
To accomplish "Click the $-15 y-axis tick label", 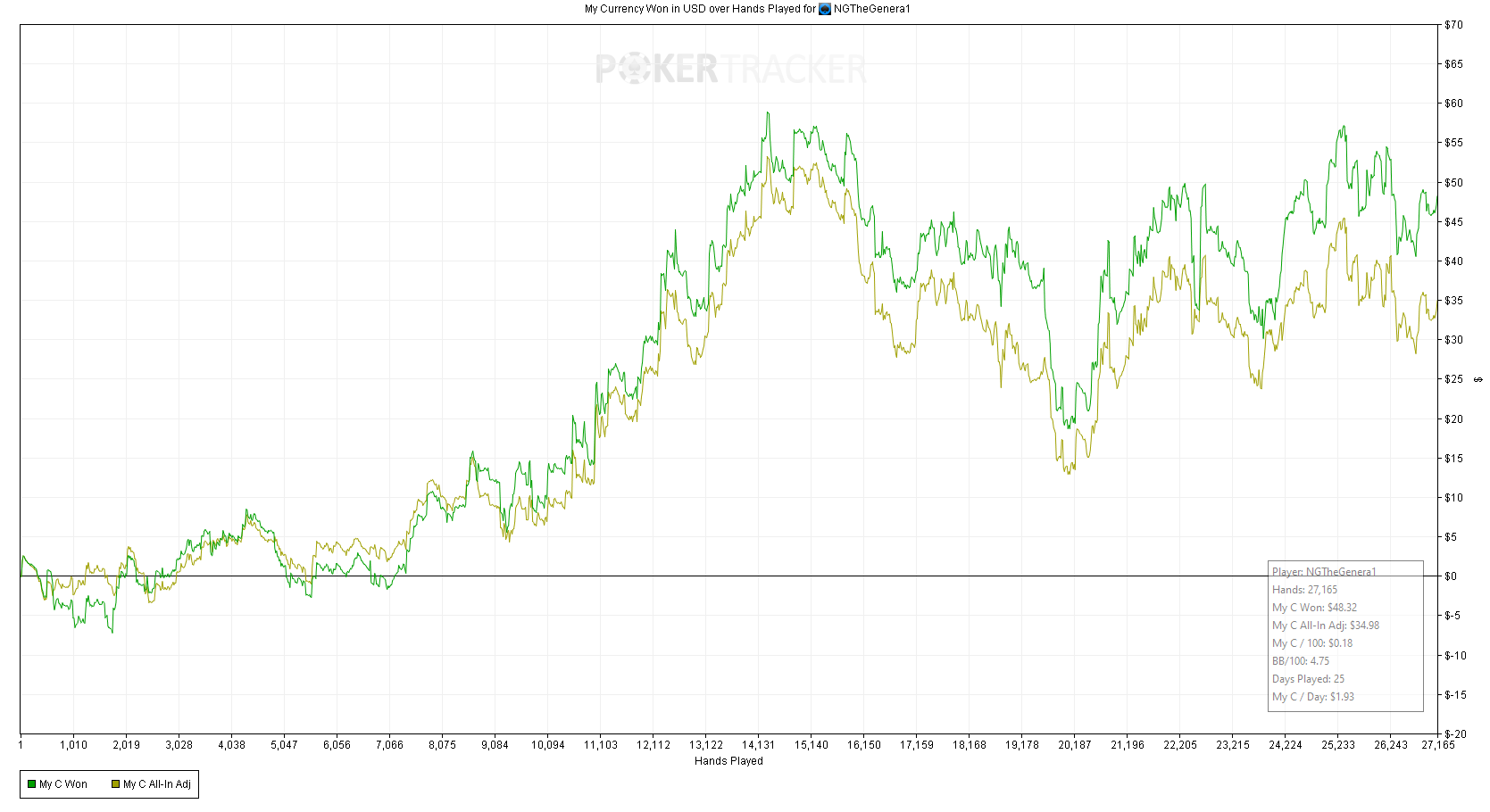I will point(1456,695).
